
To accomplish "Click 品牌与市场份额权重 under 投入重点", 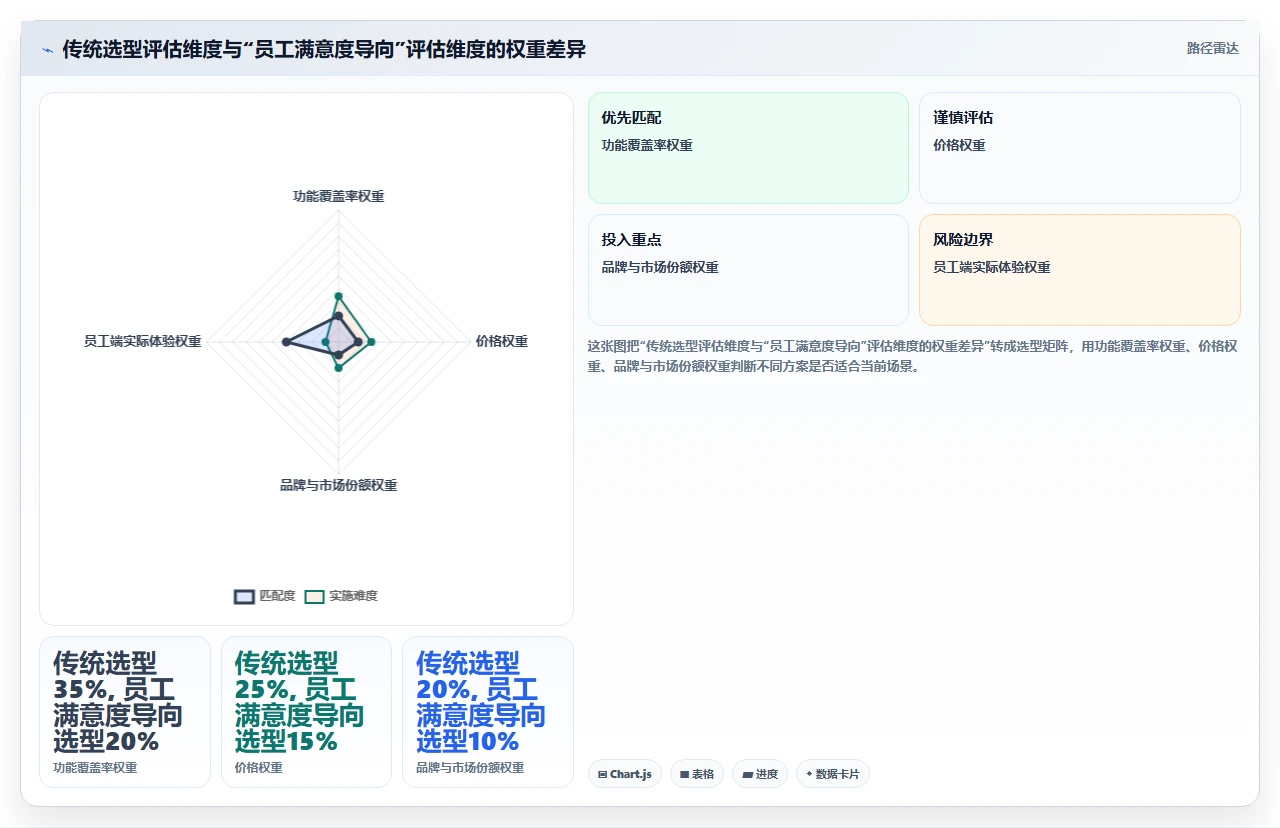I will coord(660,267).
